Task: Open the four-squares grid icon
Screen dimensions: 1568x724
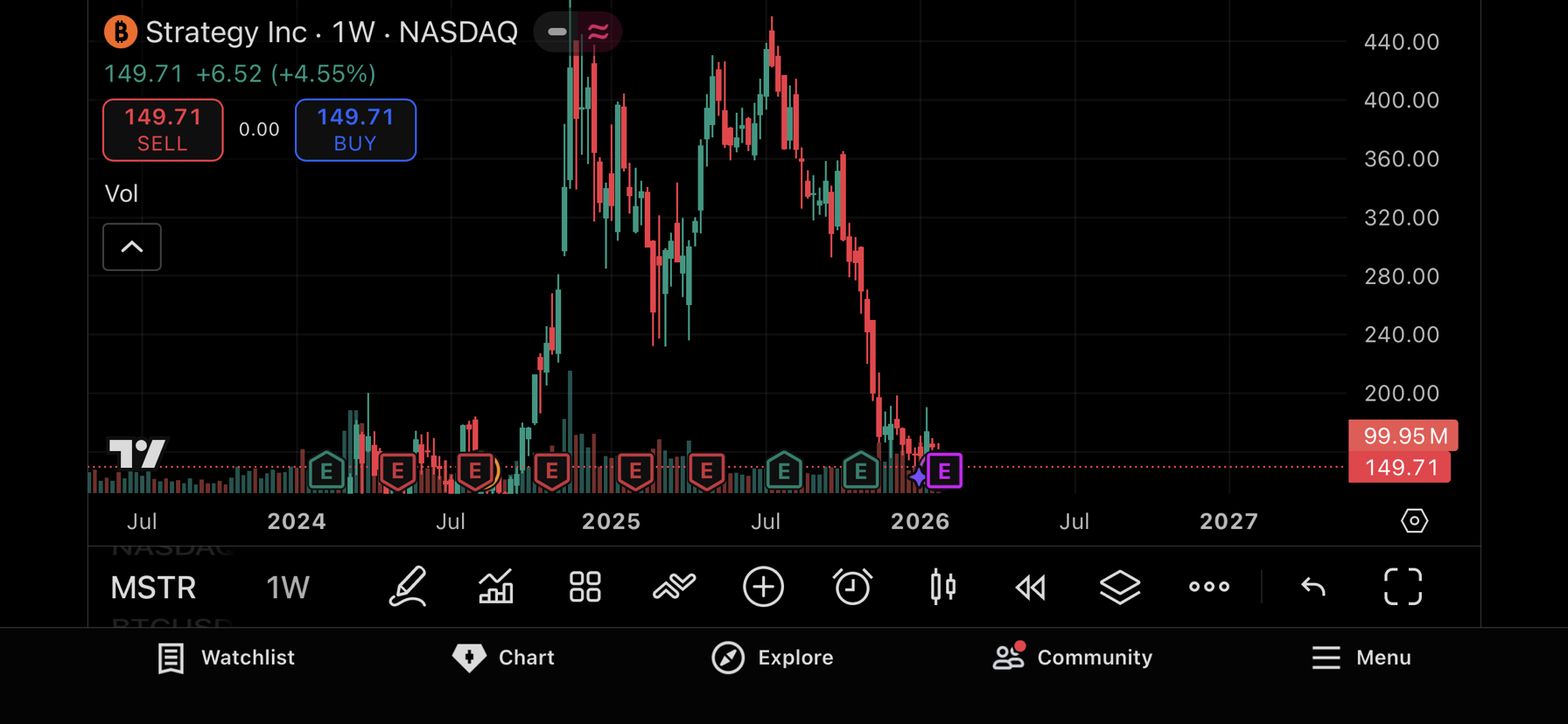Action: point(585,587)
